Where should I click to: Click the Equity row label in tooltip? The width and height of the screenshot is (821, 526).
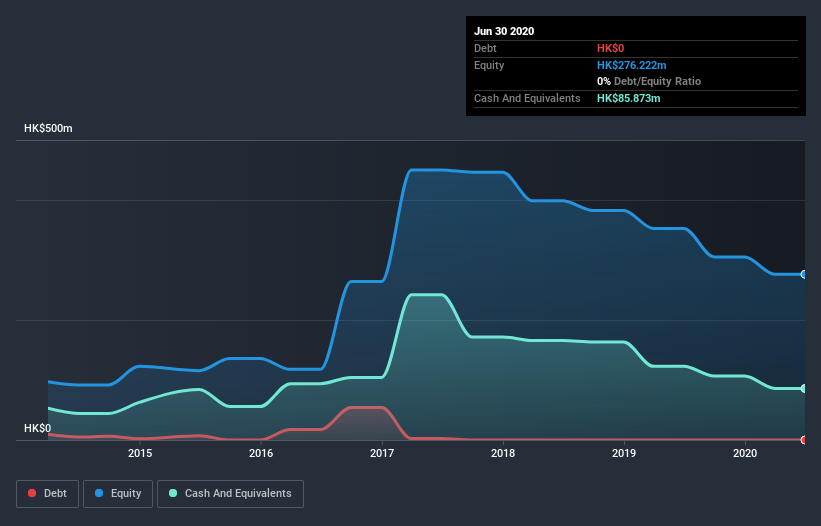489,65
